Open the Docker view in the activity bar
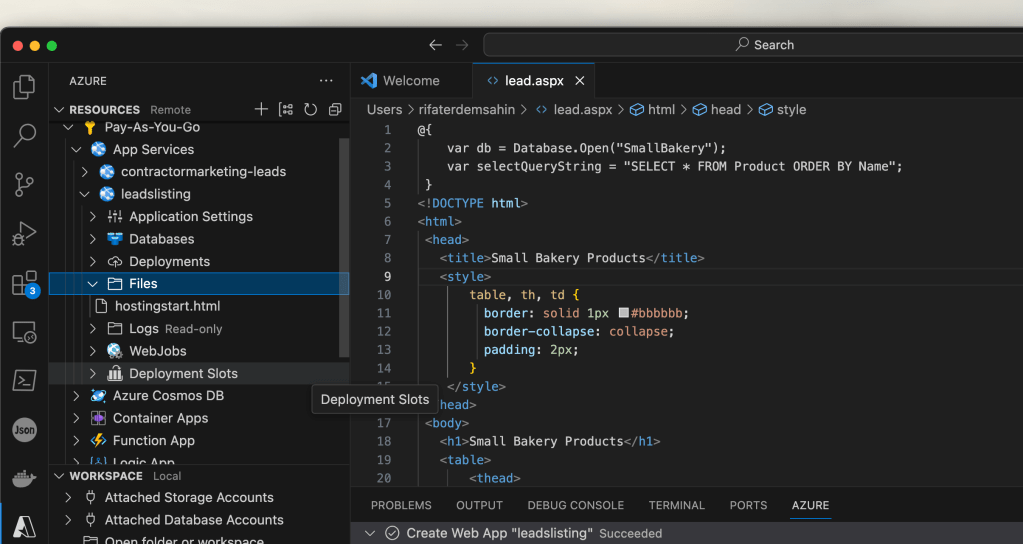The image size is (1023, 544). (x=24, y=479)
